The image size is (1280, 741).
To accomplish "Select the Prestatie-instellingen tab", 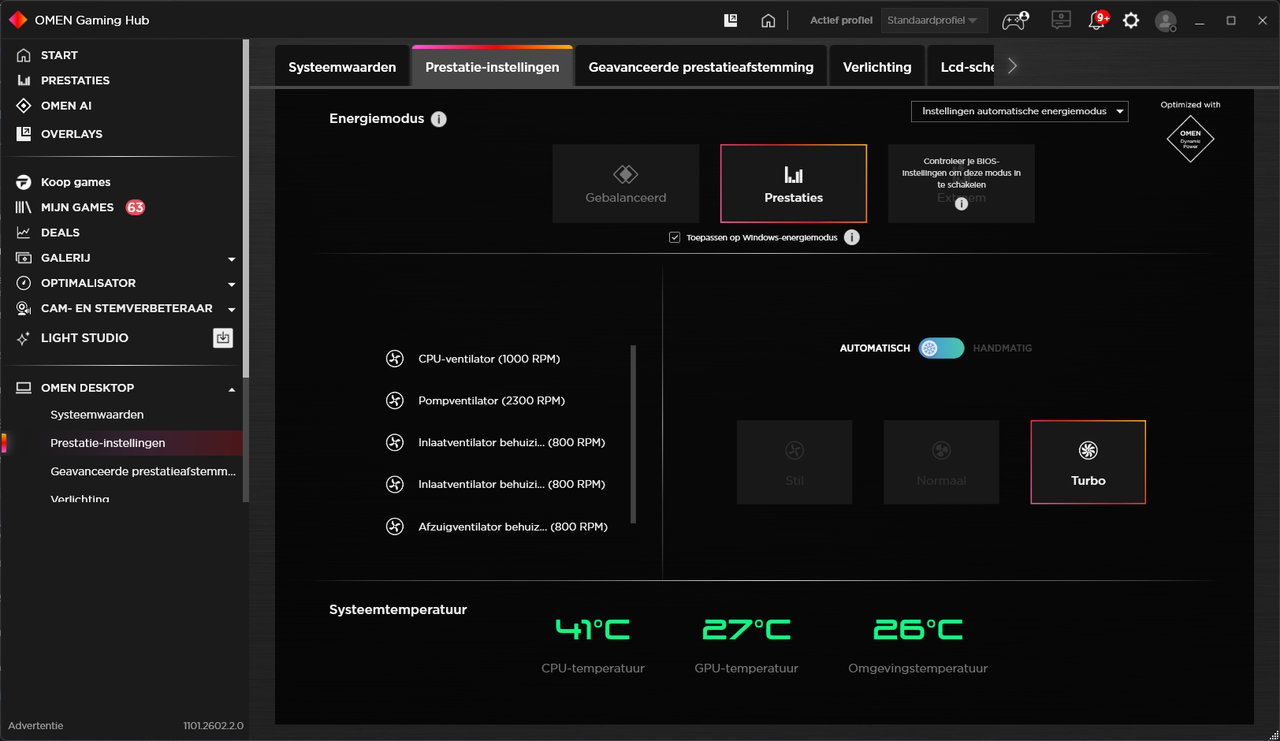I will coord(492,67).
